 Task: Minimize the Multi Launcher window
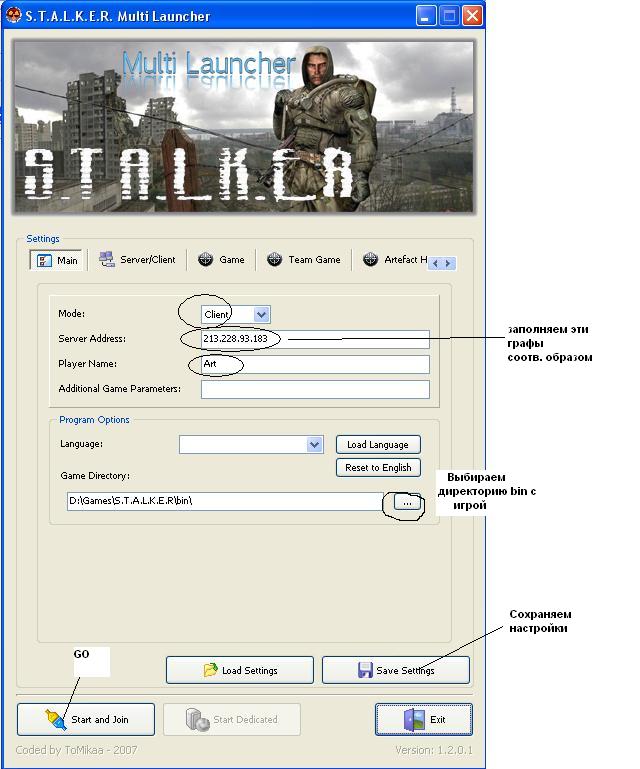(425, 16)
